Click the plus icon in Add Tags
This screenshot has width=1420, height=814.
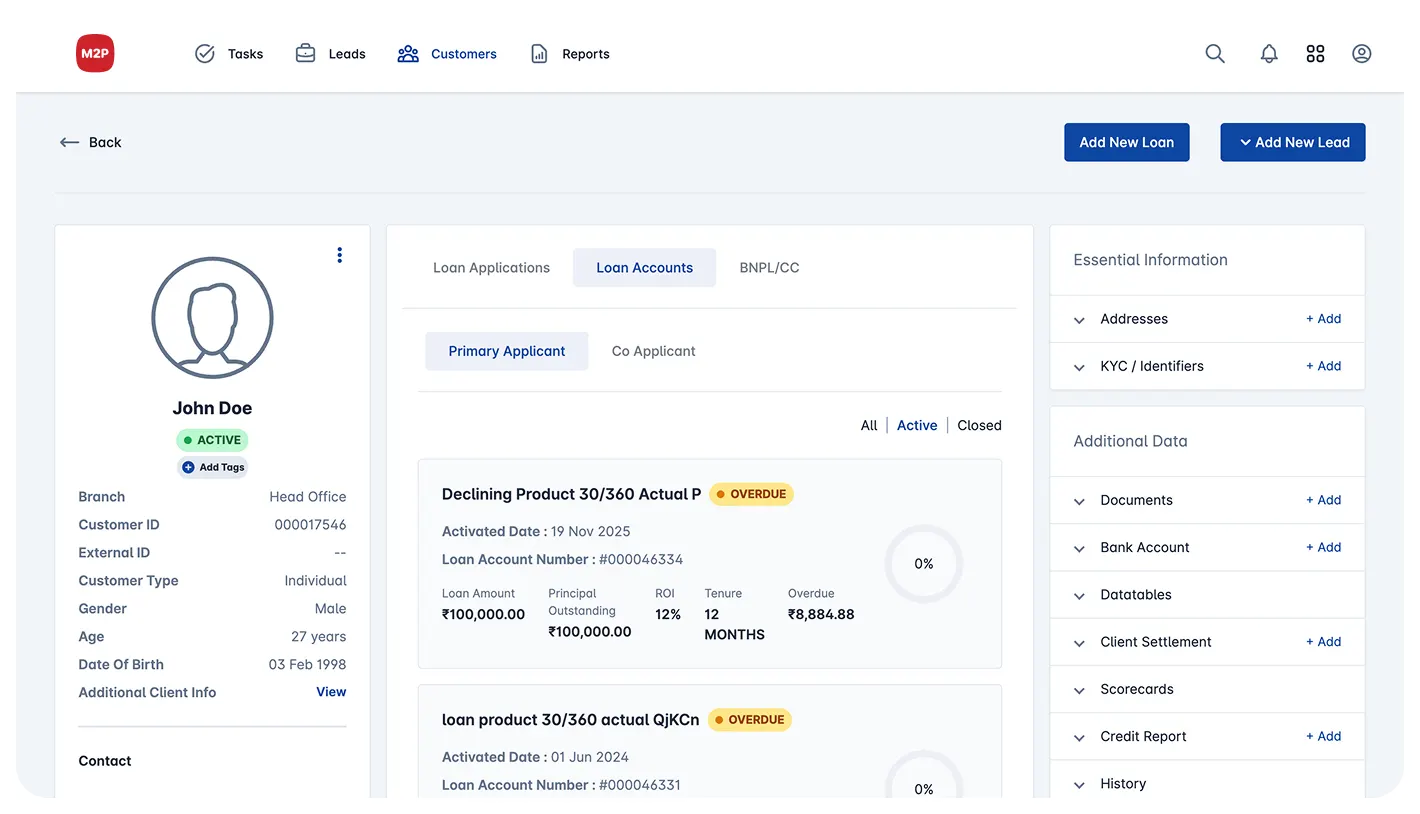188,467
